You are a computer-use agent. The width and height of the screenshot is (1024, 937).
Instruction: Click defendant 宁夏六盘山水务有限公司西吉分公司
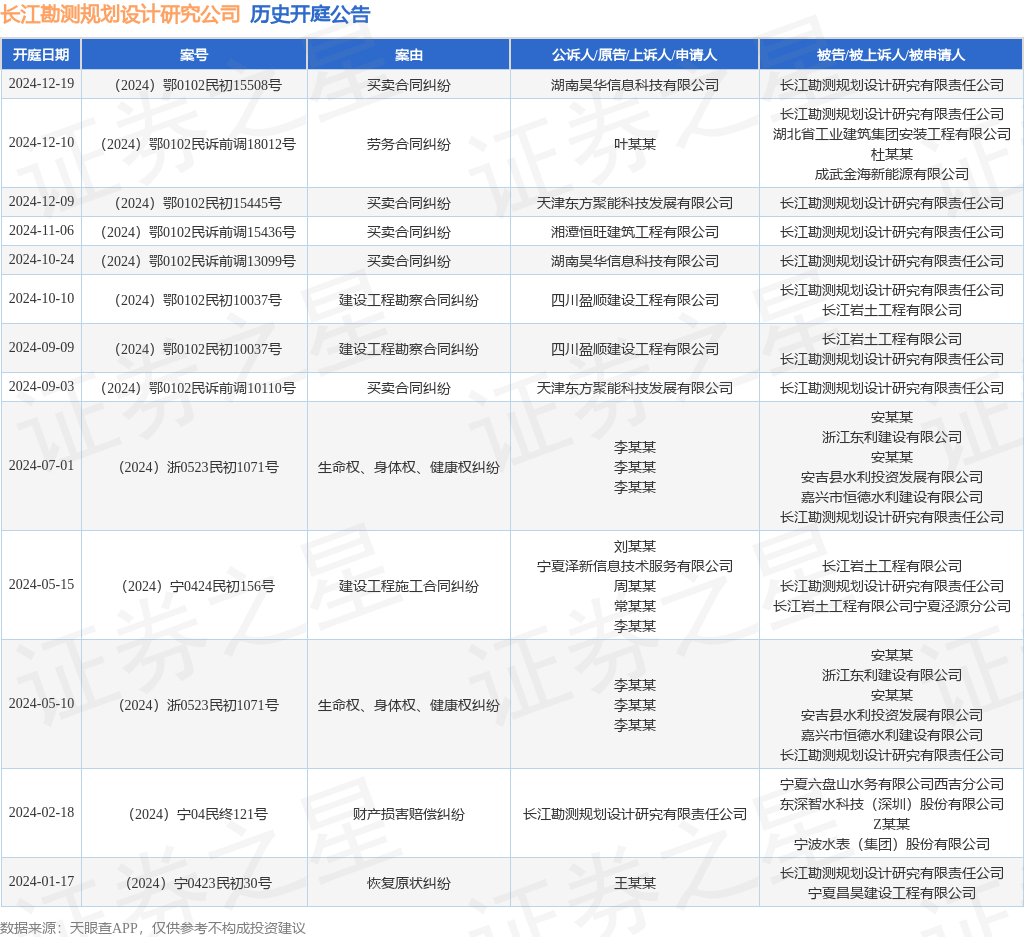[x=891, y=784]
